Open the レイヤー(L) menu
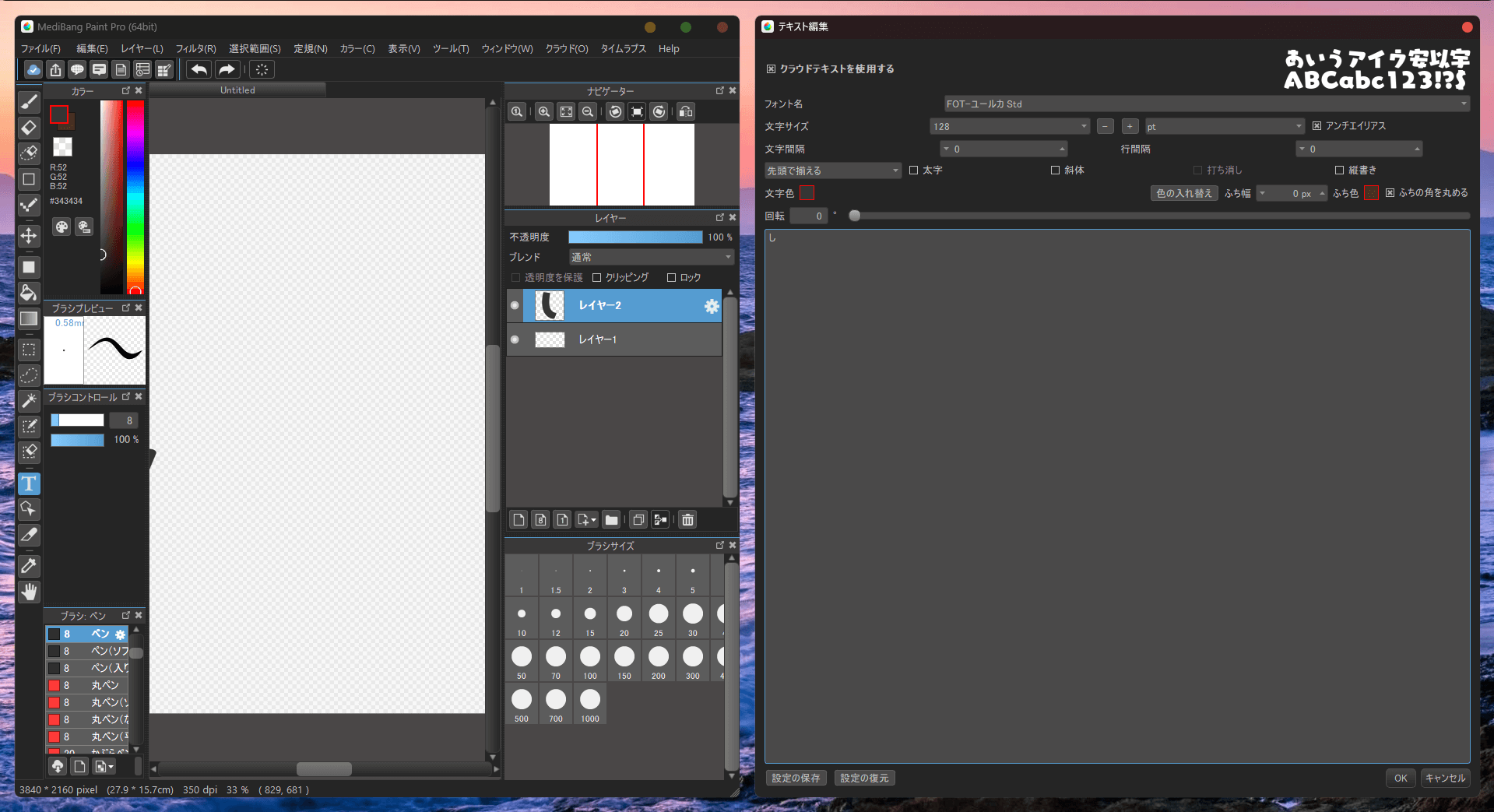This screenshot has width=1494, height=812. 142,48
